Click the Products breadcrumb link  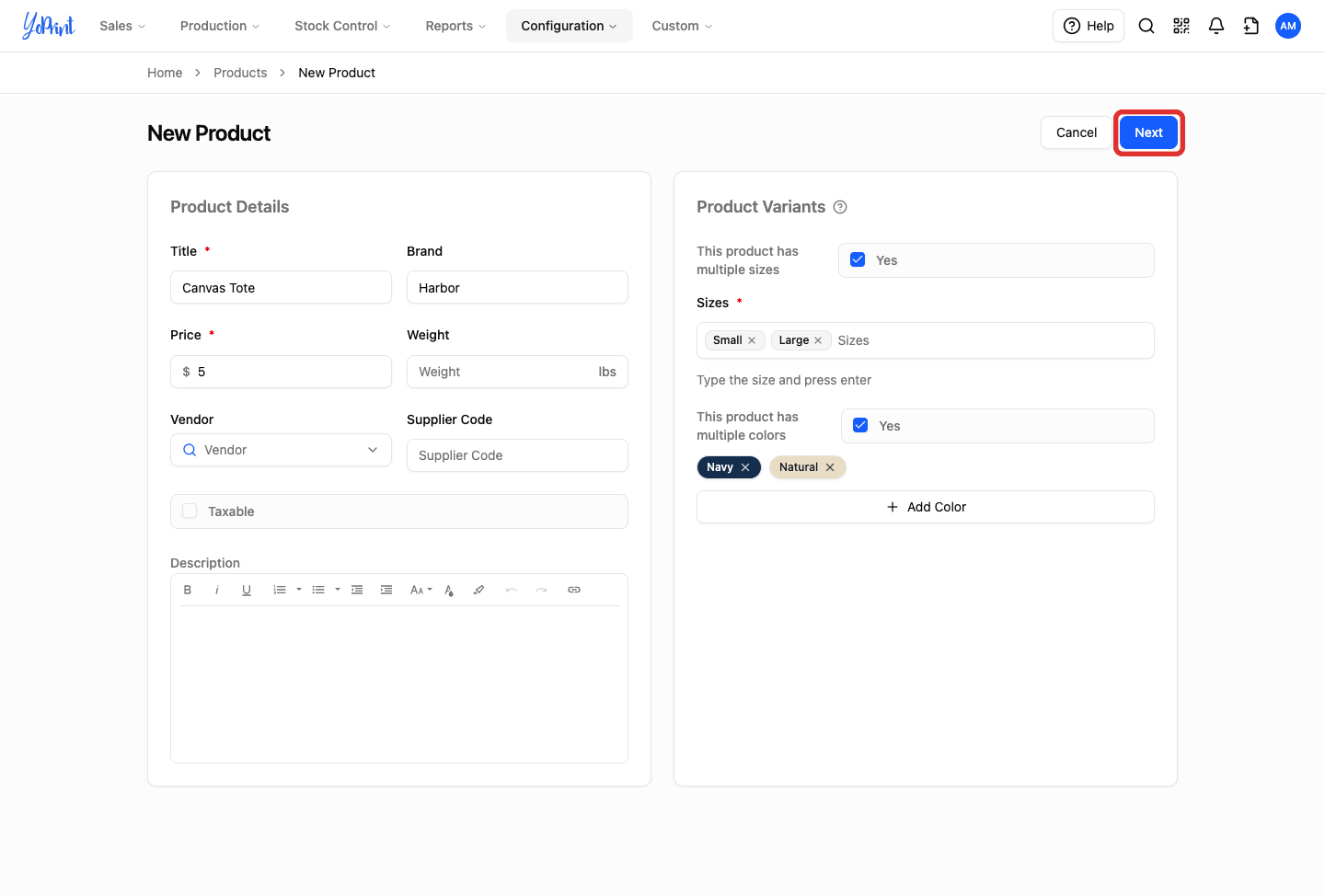tap(240, 73)
